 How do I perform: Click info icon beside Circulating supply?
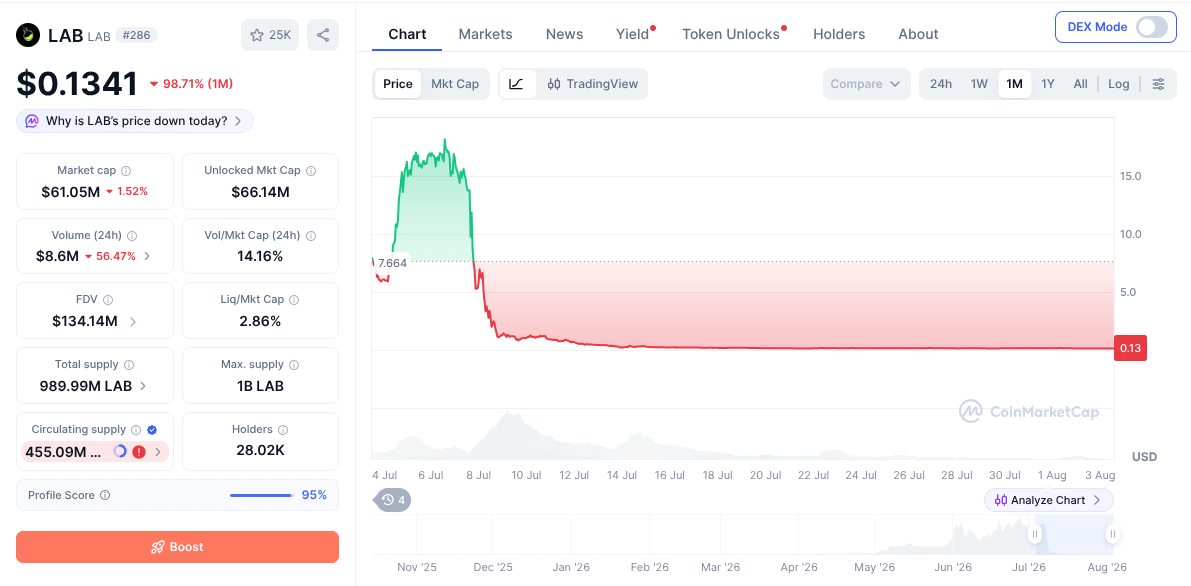pyautogui.click(x=136, y=430)
